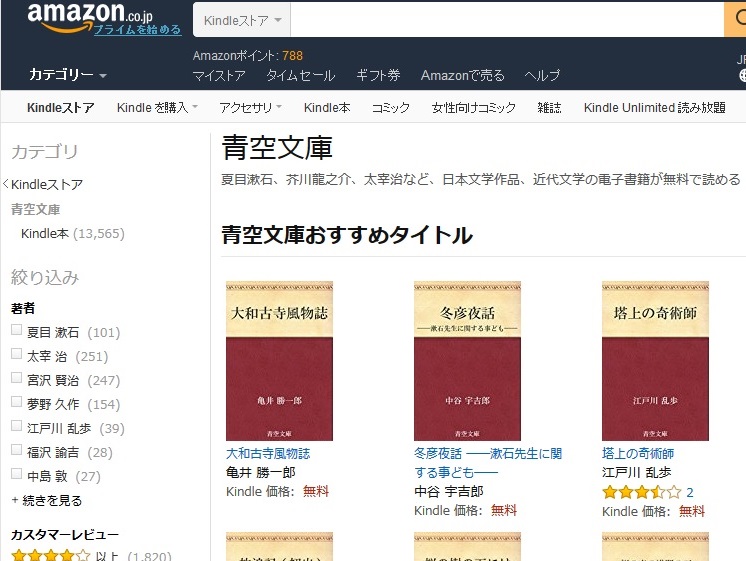The width and height of the screenshot is (746, 561).
Task: Go to ギフト券 page
Action: click(378, 75)
